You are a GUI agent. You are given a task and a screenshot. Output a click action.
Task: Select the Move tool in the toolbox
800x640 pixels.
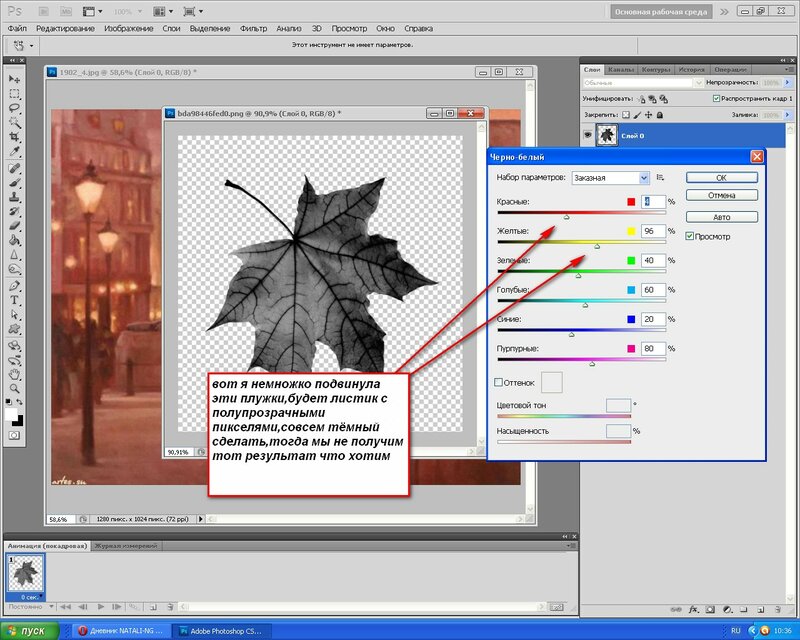pos(15,78)
